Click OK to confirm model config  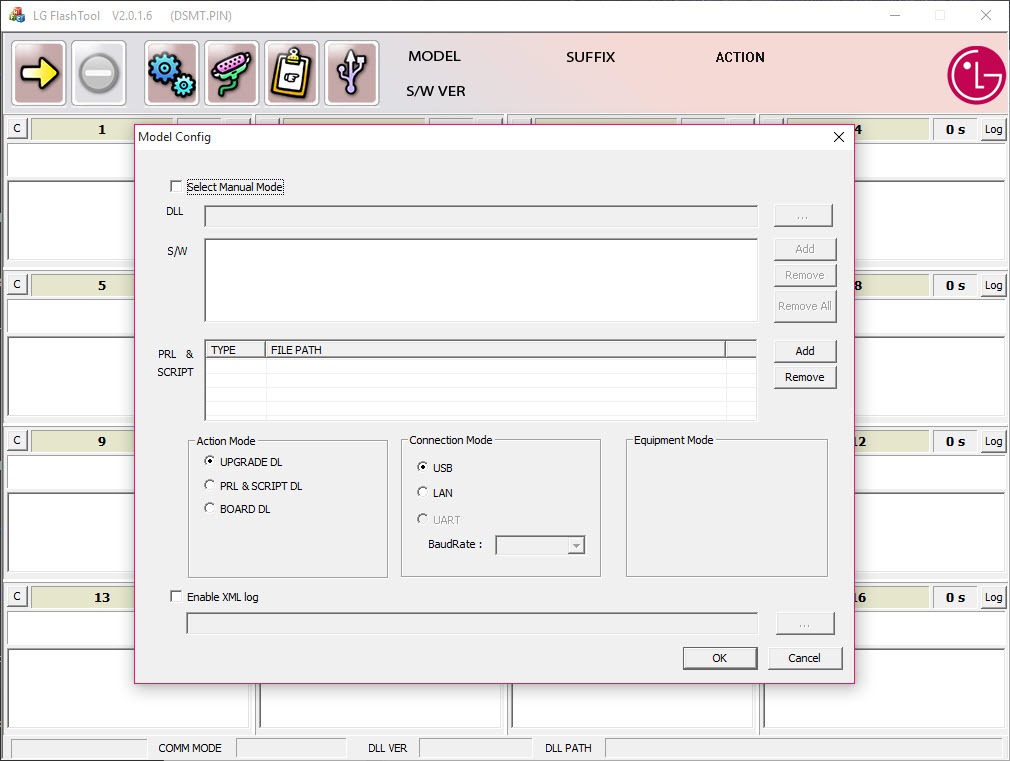[719, 658]
